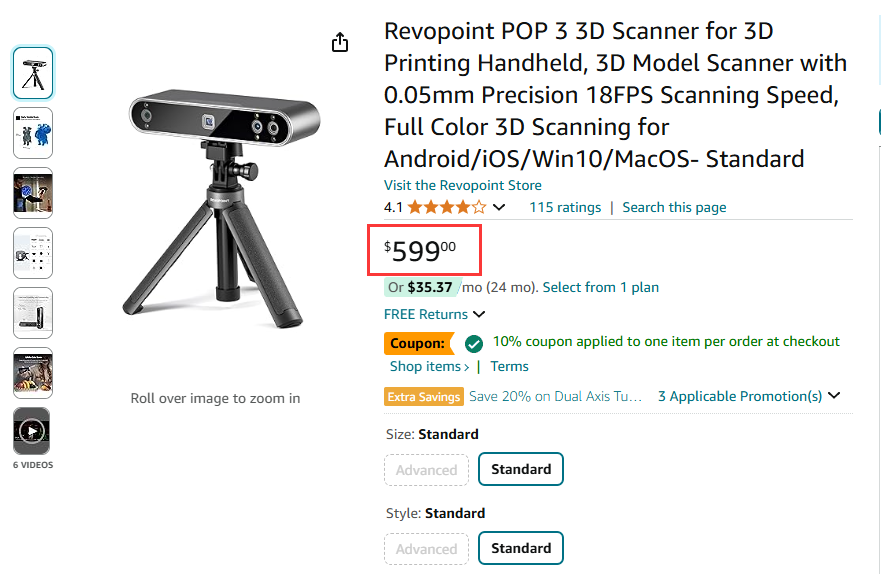Open coupon Shop items link
The height and width of the screenshot is (574, 881).
(429, 366)
